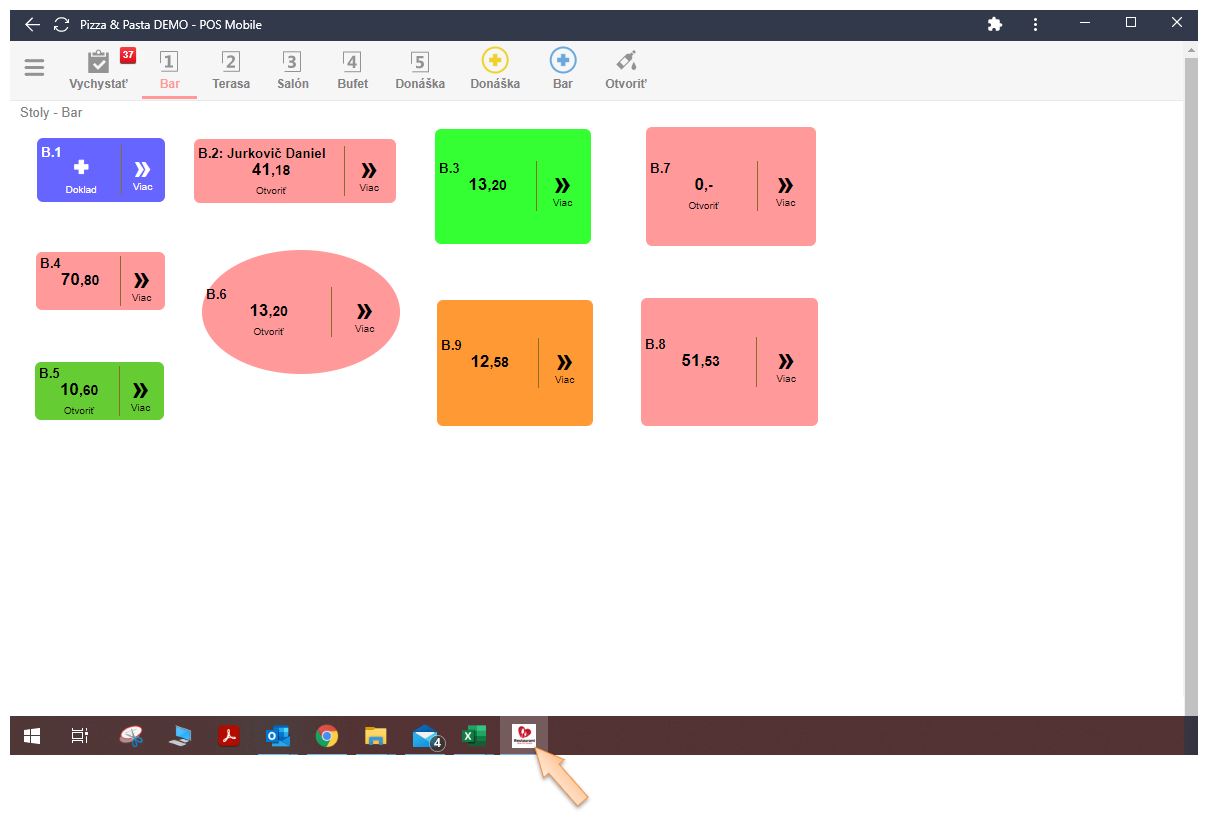Open the extensions puzzle icon
This screenshot has height=817, width=1207.
[994, 24]
